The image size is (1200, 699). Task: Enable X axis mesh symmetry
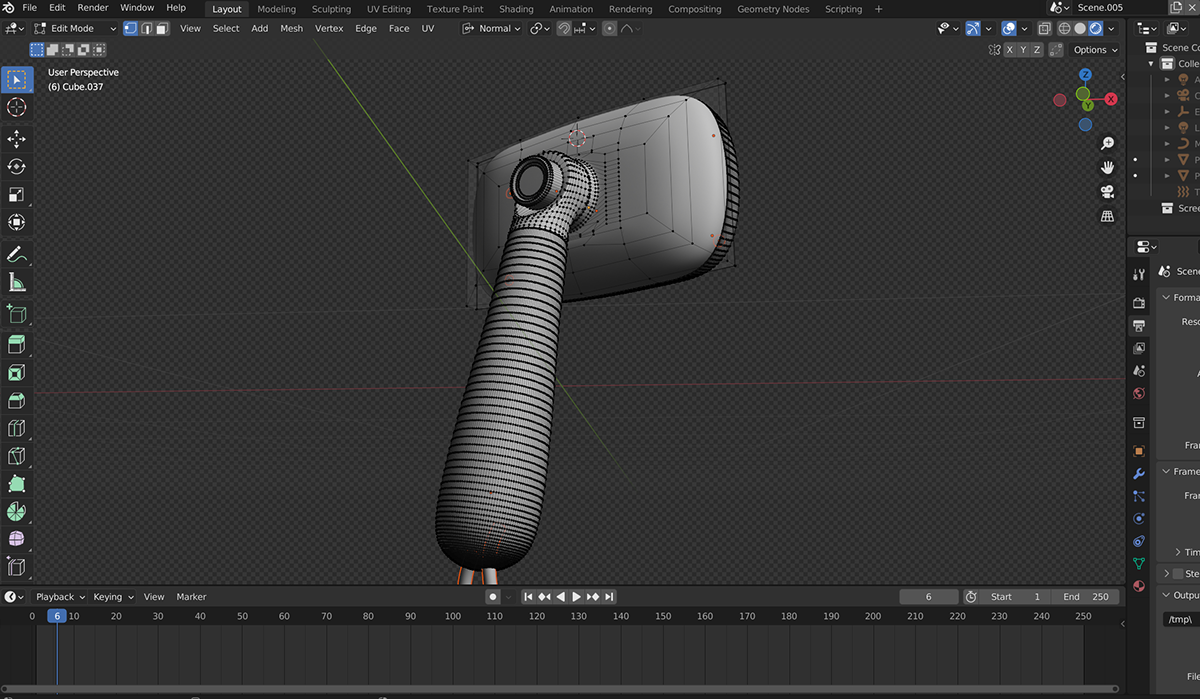point(1010,50)
